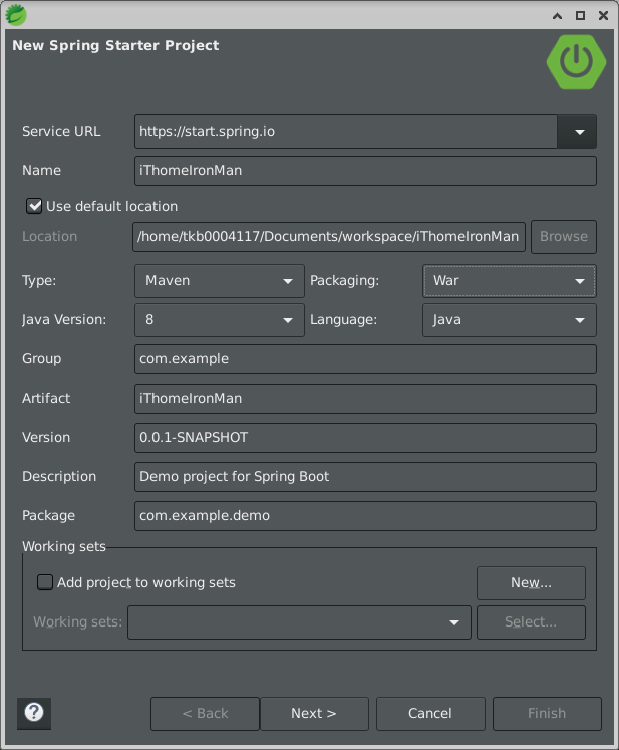Viewport: 619px width, 750px height.
Task: Click the Description input field
Action: [365, 477]
